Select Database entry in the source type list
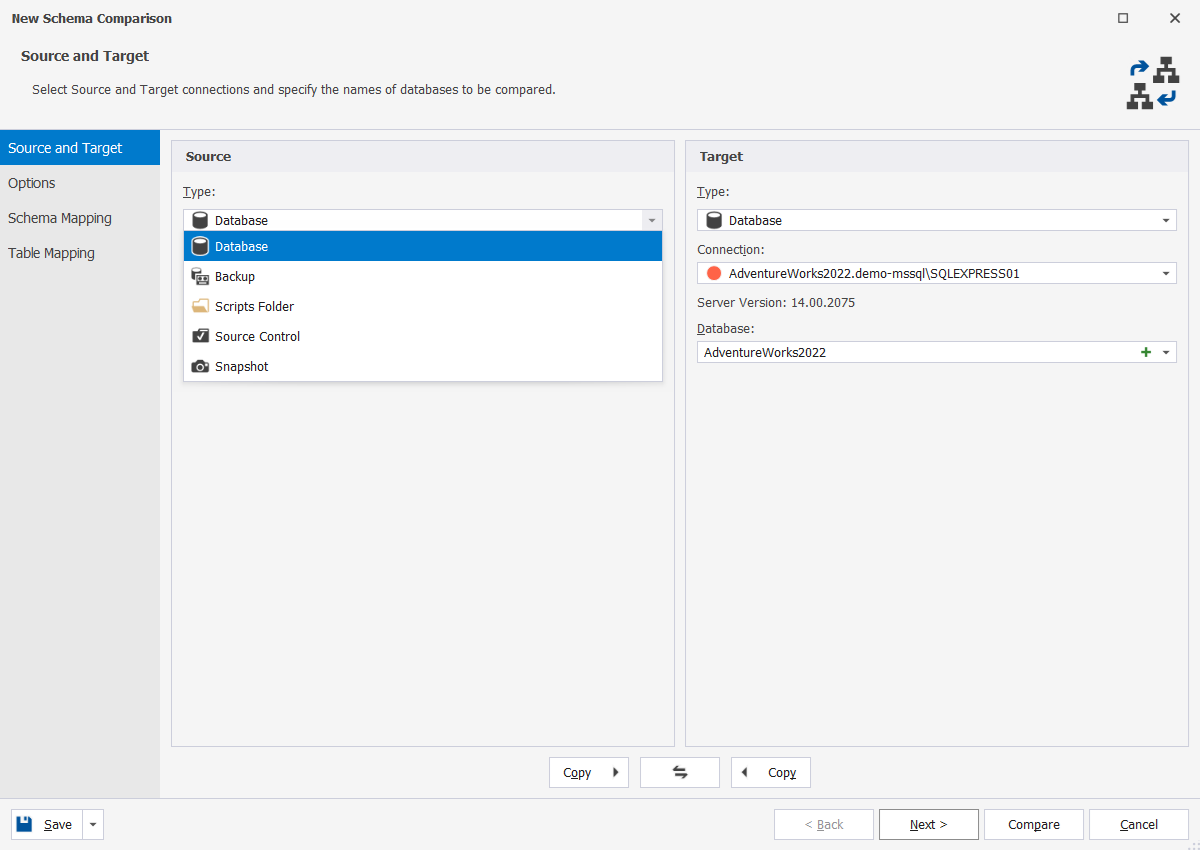This screenshot has width=1200, height=850. click(241, 246)
